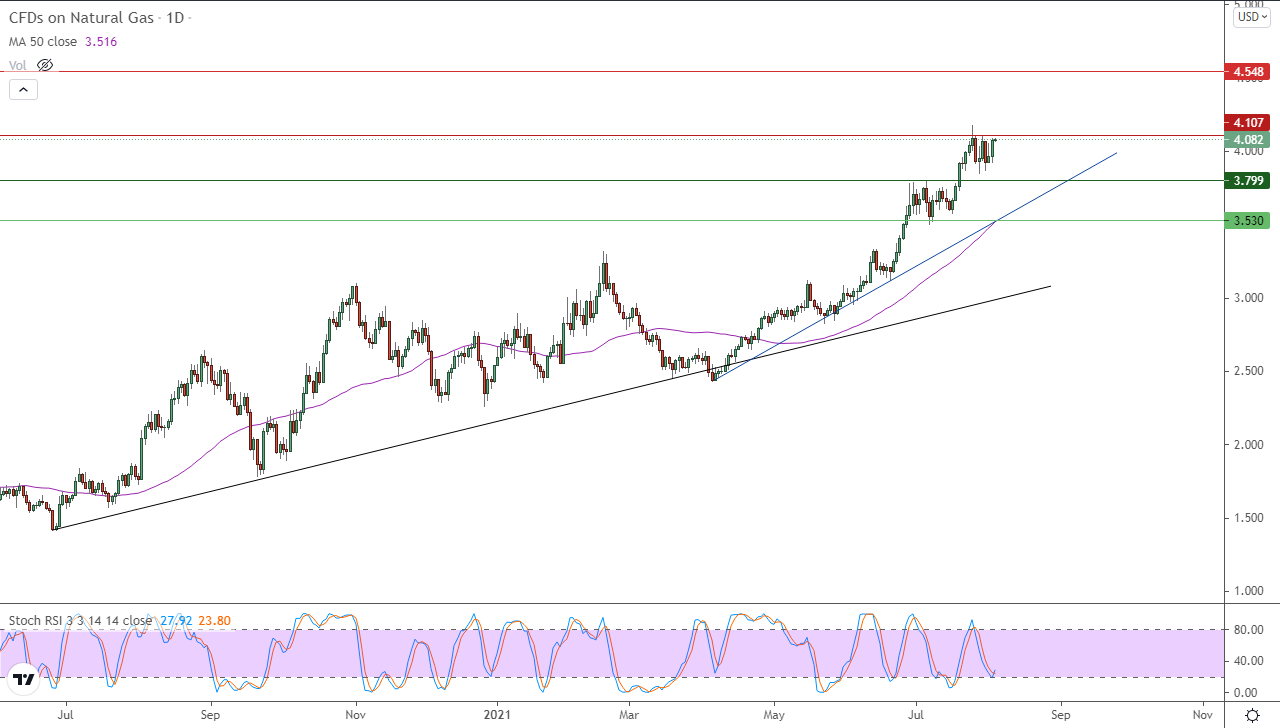Click the current price label 4.082
1280x728 pixels.
click(x=1247, y=139)
